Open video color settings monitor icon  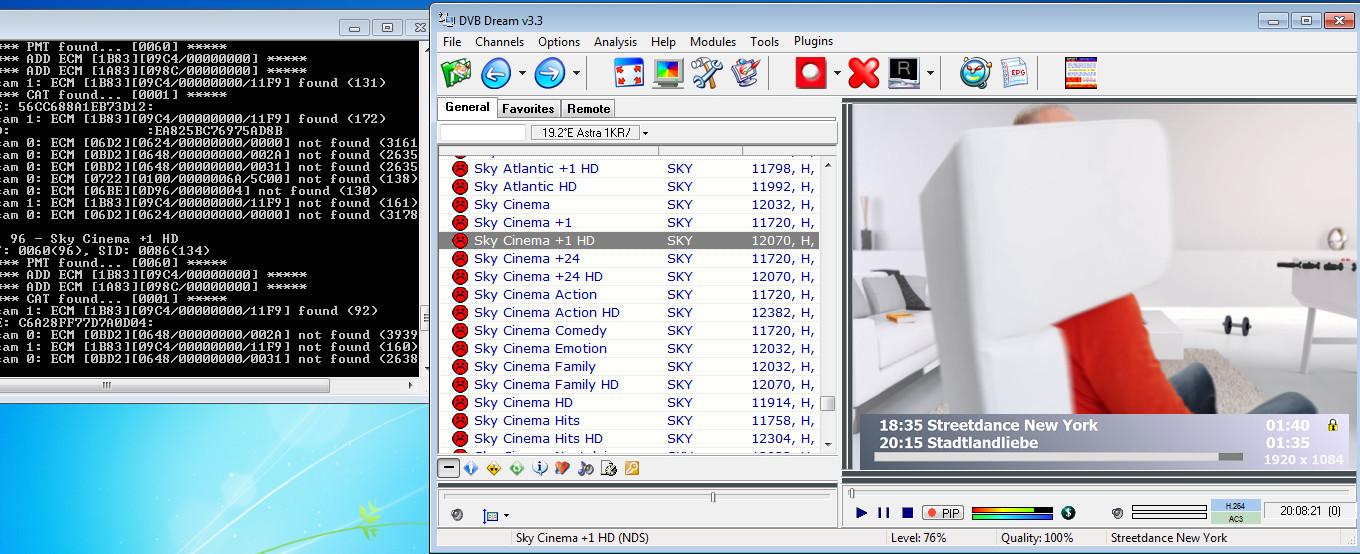click(x=668, y=73)
